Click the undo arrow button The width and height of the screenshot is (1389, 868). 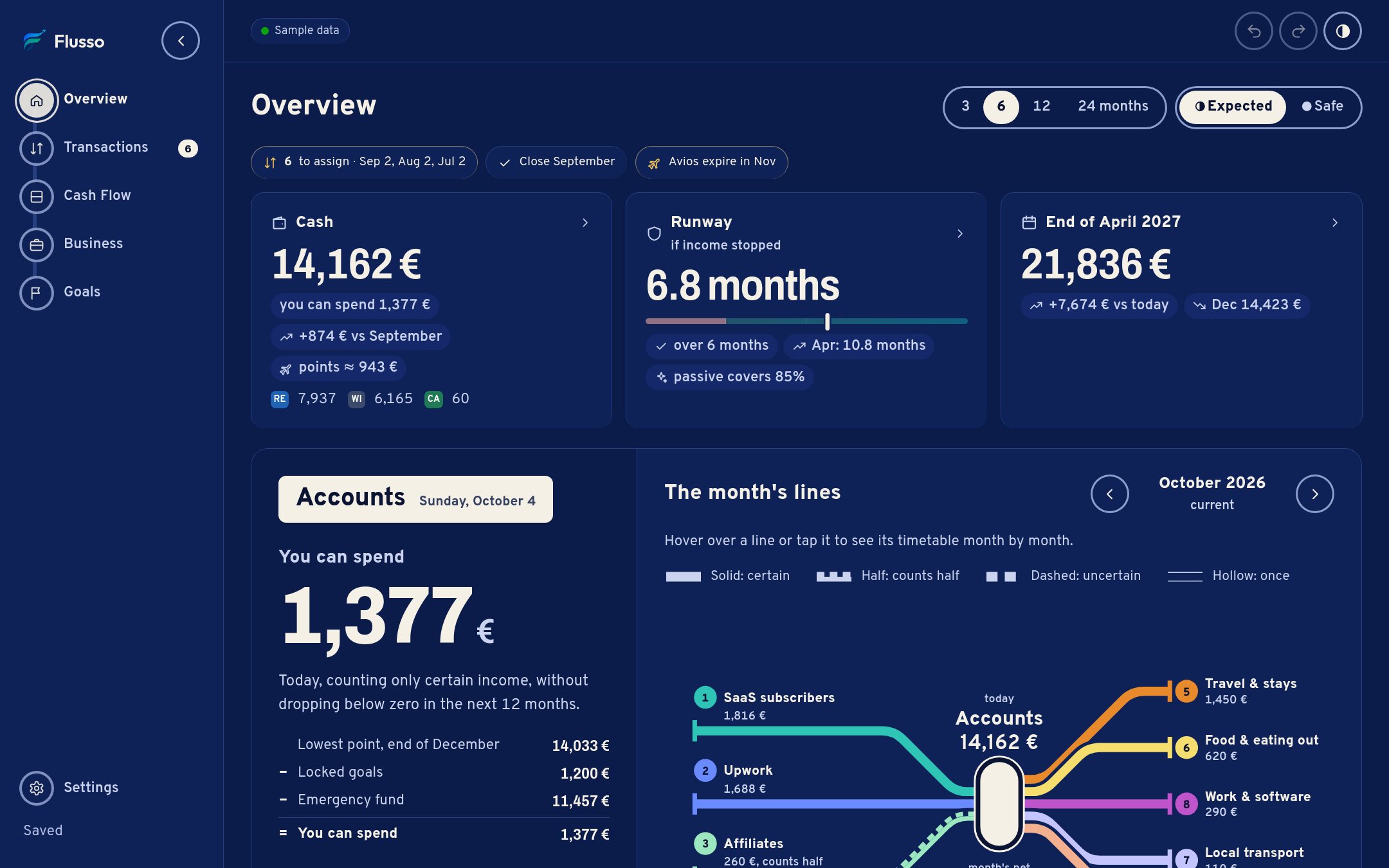pos(1254,31)
